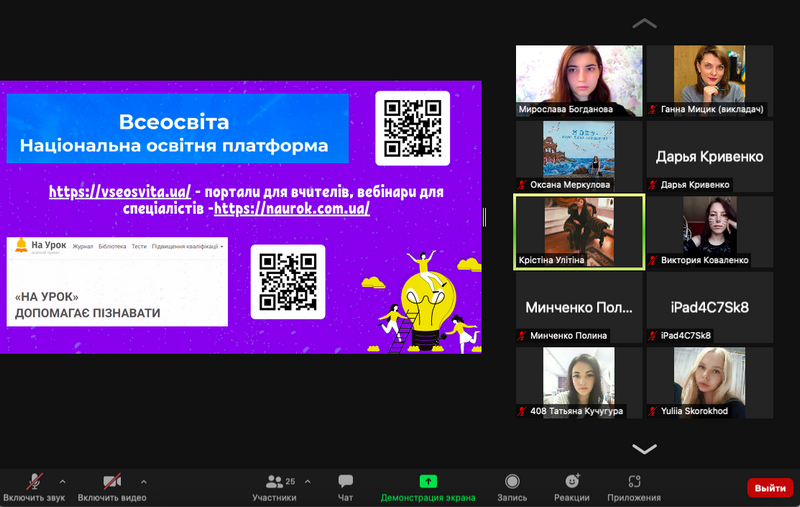Click muted mic icon on Виктория Коваленко tile
This screenshot has height=507, width=800.
[653, 260]
